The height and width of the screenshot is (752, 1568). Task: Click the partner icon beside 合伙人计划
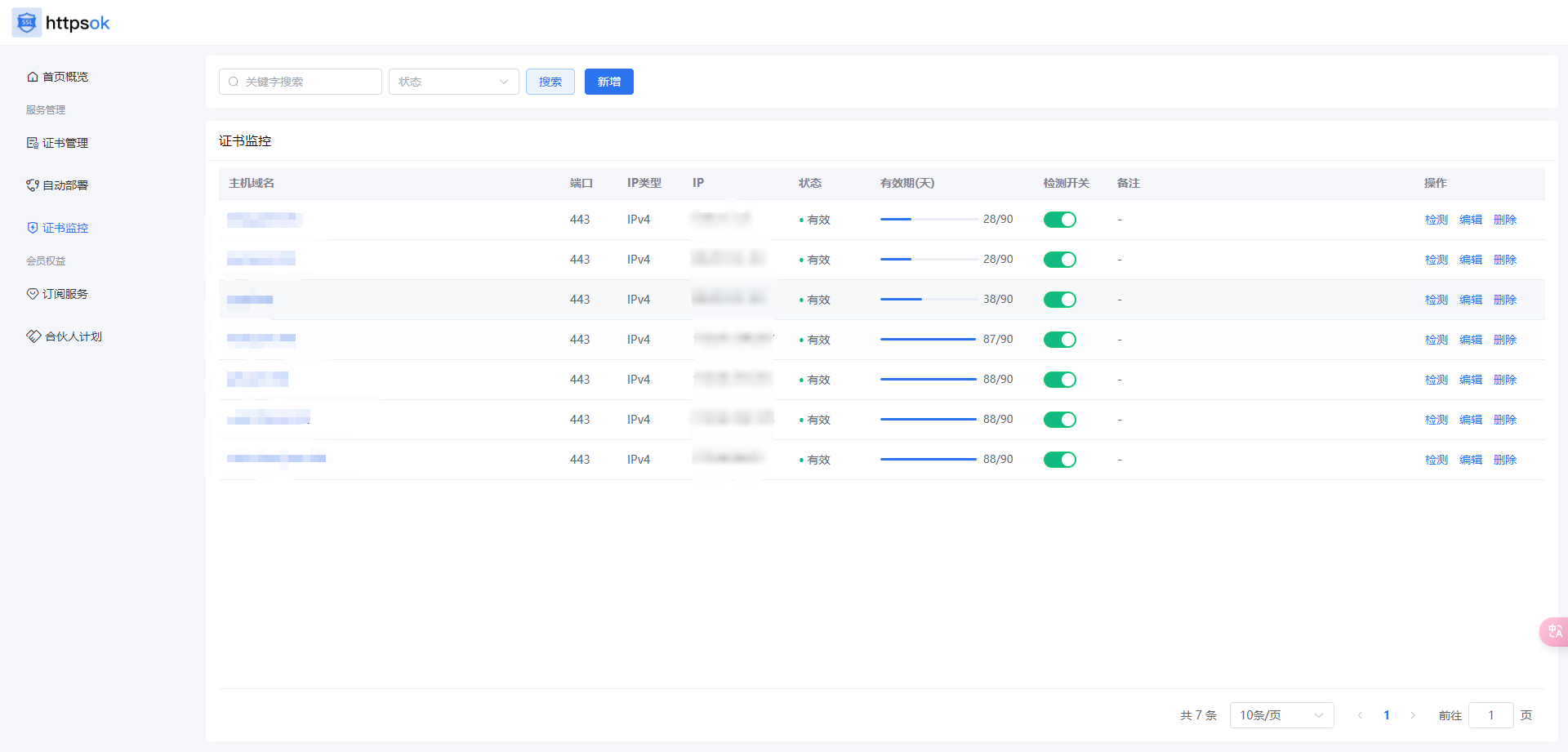33,336
